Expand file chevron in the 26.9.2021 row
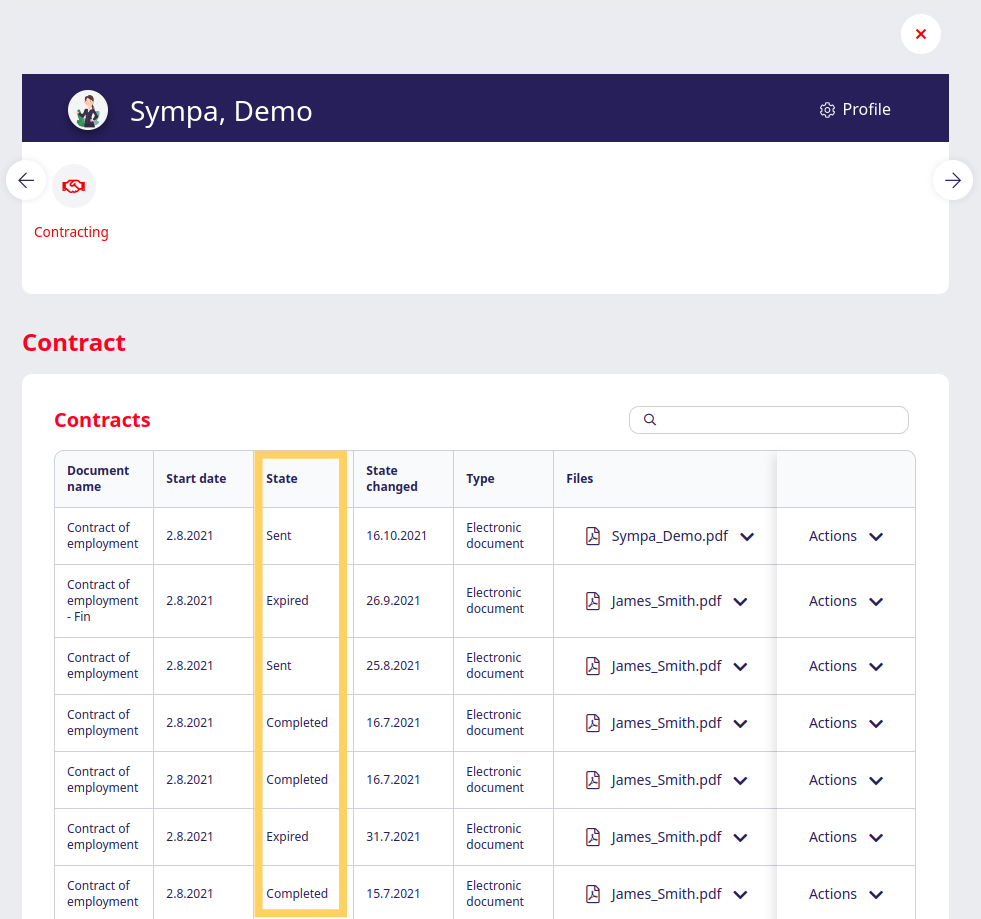 tap(741, 602)
